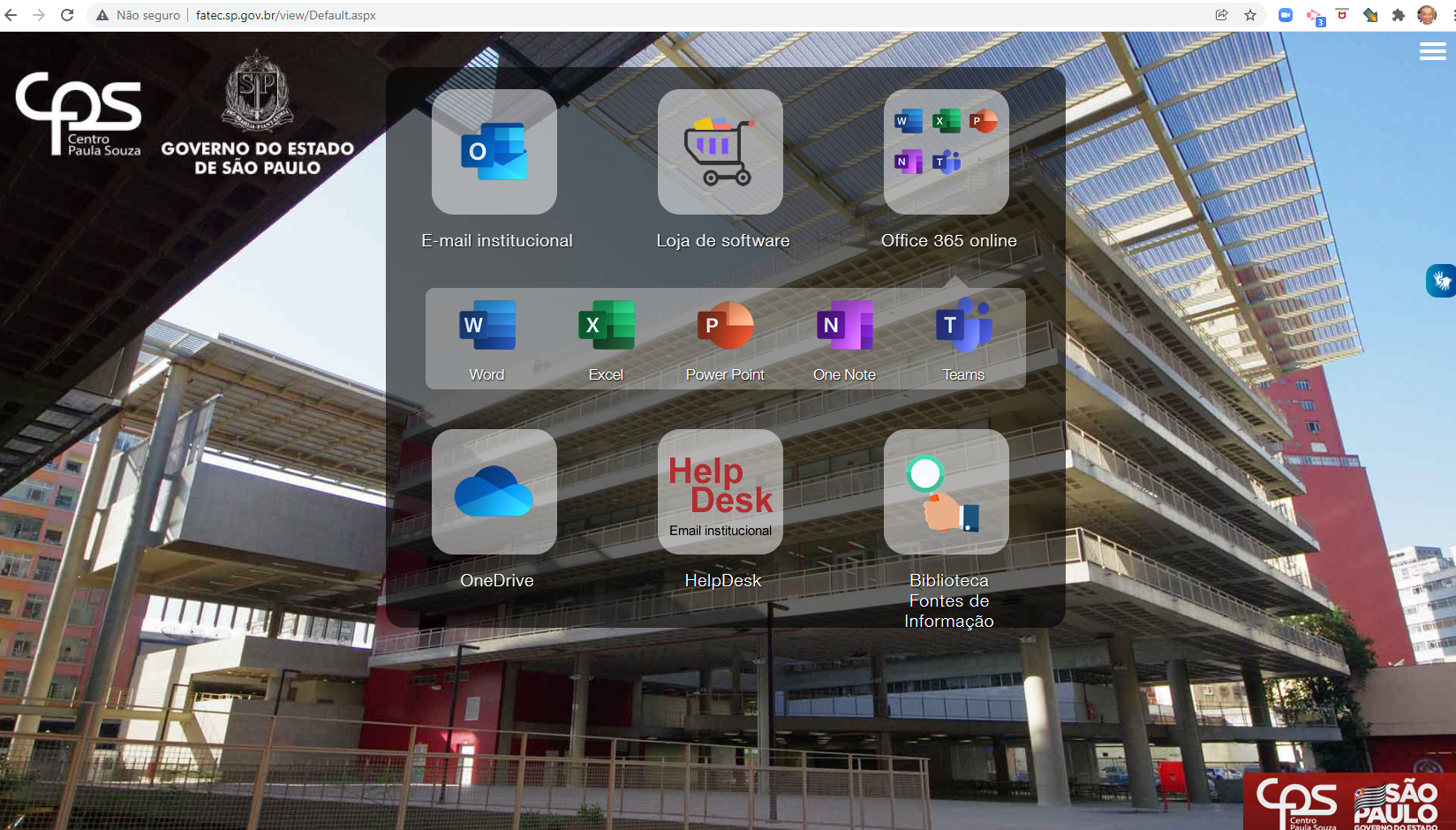Open the Help Desk Email institucional tile
This screenshot has height=830, width=1456.
720,492
